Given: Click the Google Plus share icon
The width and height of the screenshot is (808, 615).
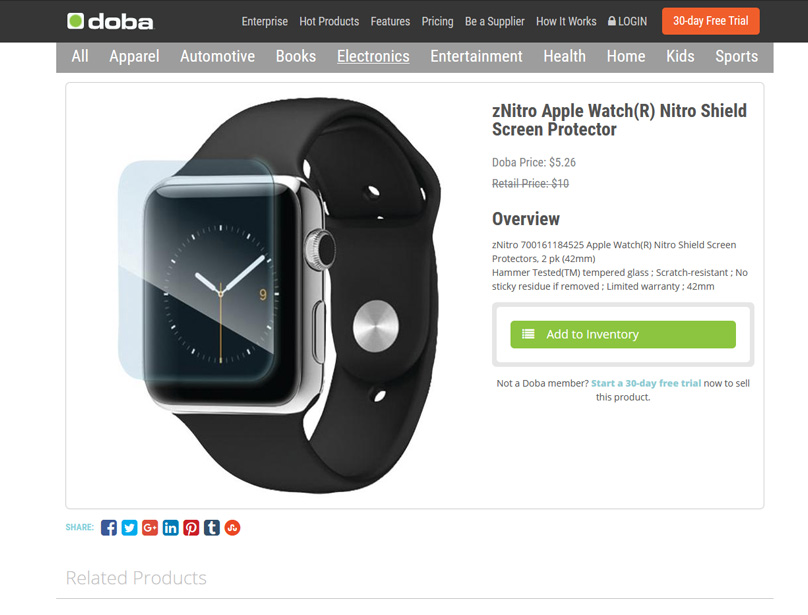Looking at the screenshot, I should 150,527.
